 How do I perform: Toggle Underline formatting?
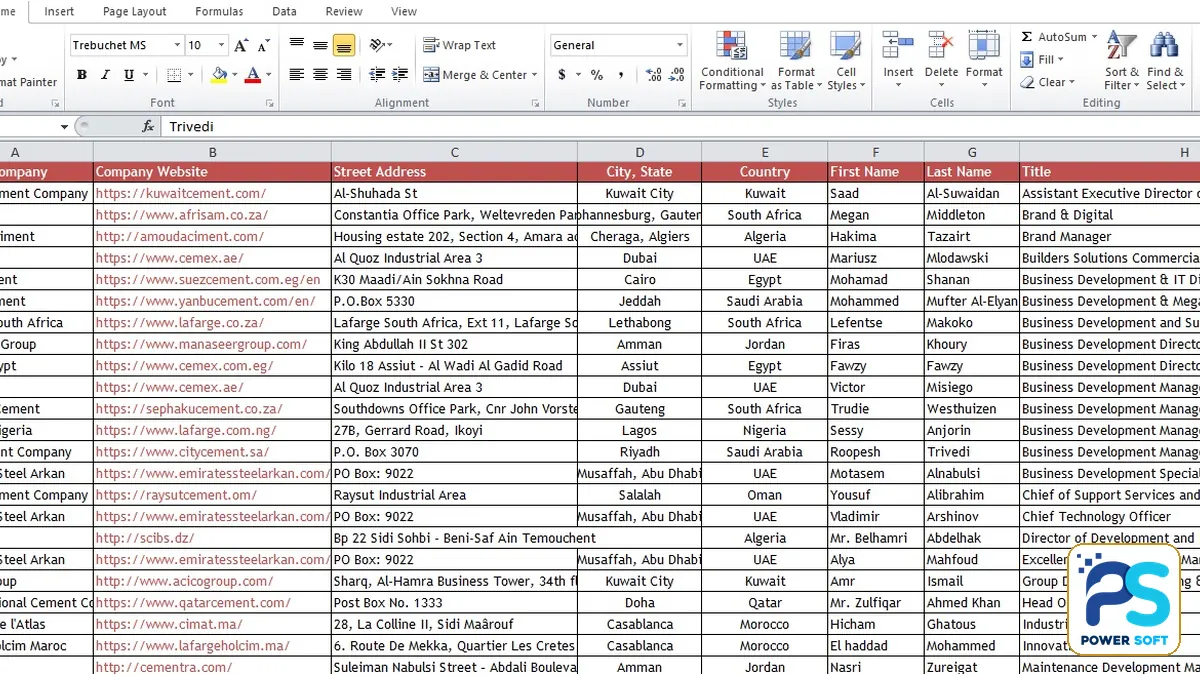pos(129,75)
